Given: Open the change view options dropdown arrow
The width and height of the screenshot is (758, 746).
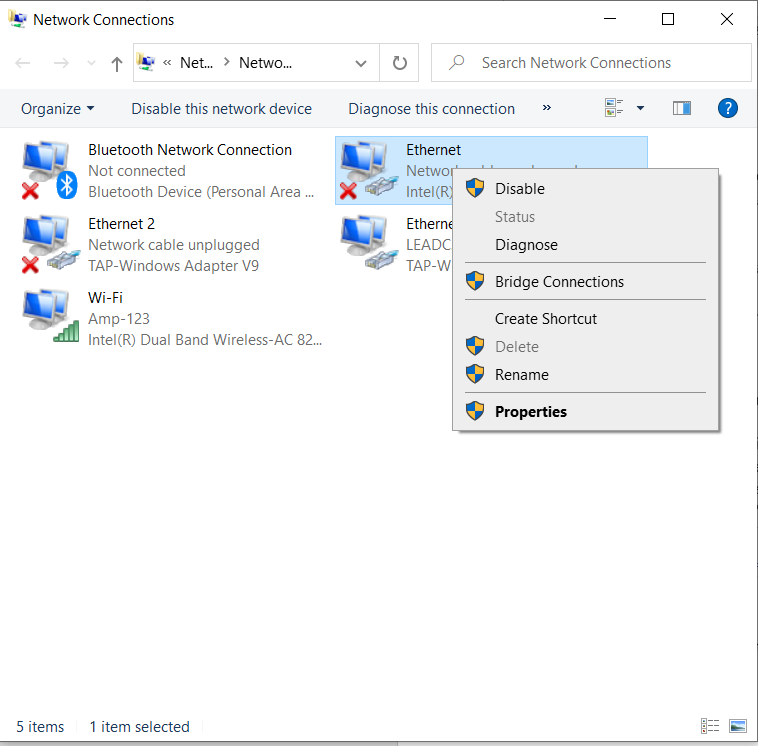Looking at the screenshot, I should tap(640, 108).
